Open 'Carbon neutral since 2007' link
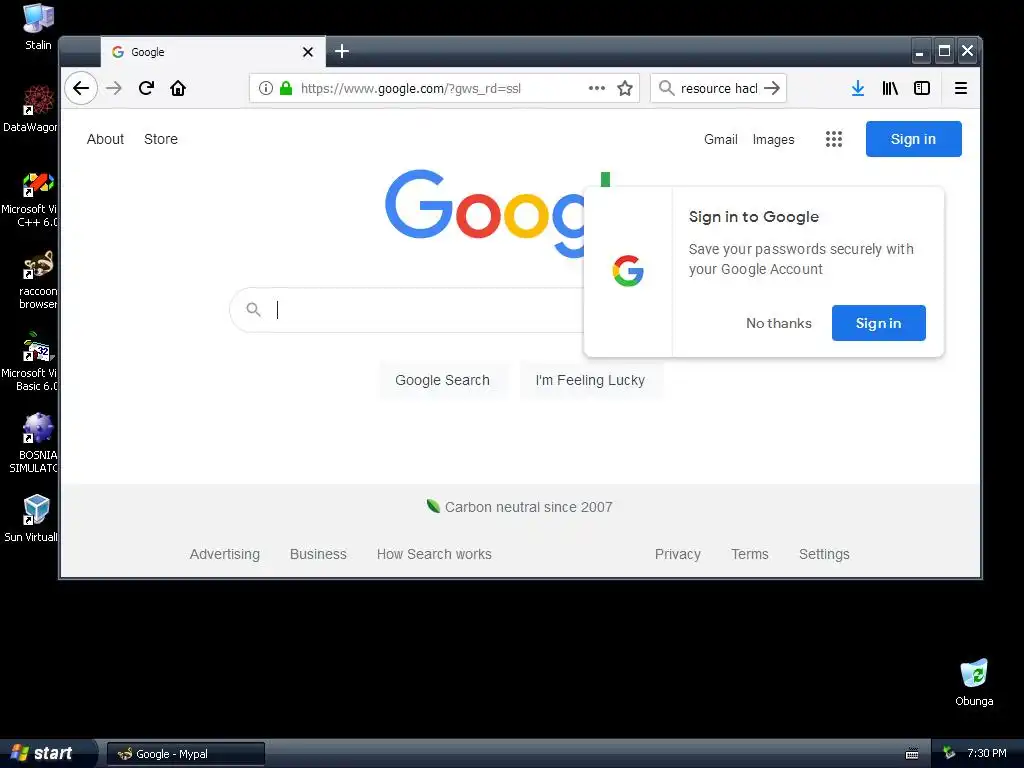 click(528, 507)
